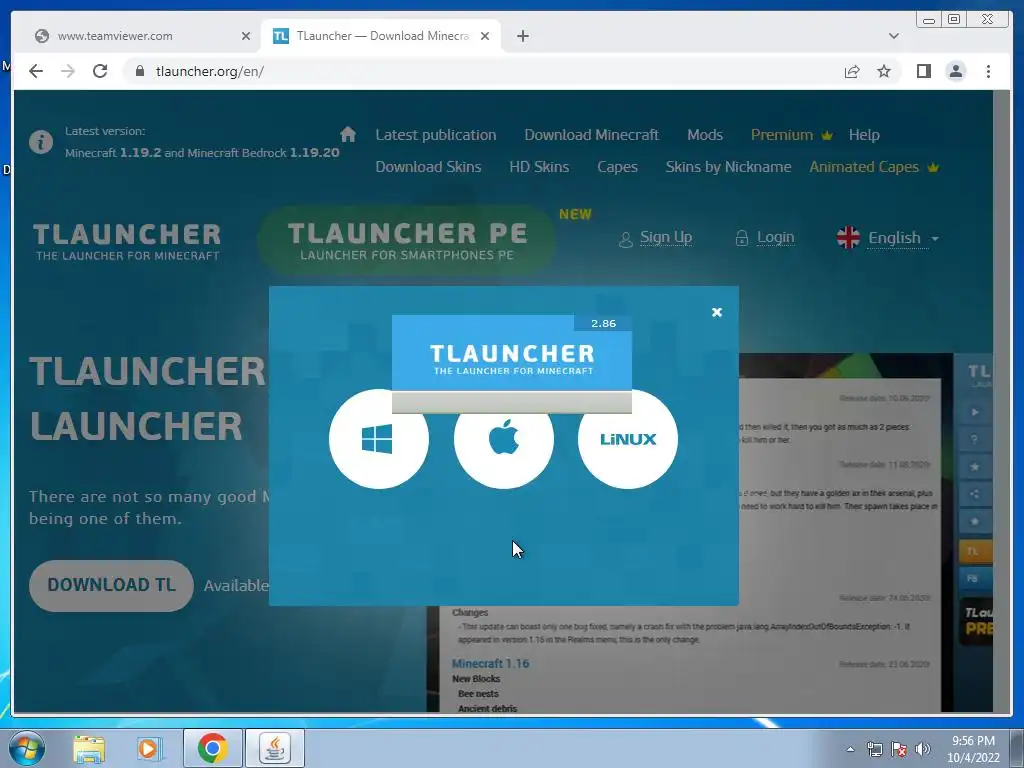This screenshot has width=1024, height=768.
Task: Open the media player taskbar icon
Action: click(x=150, y=748)
